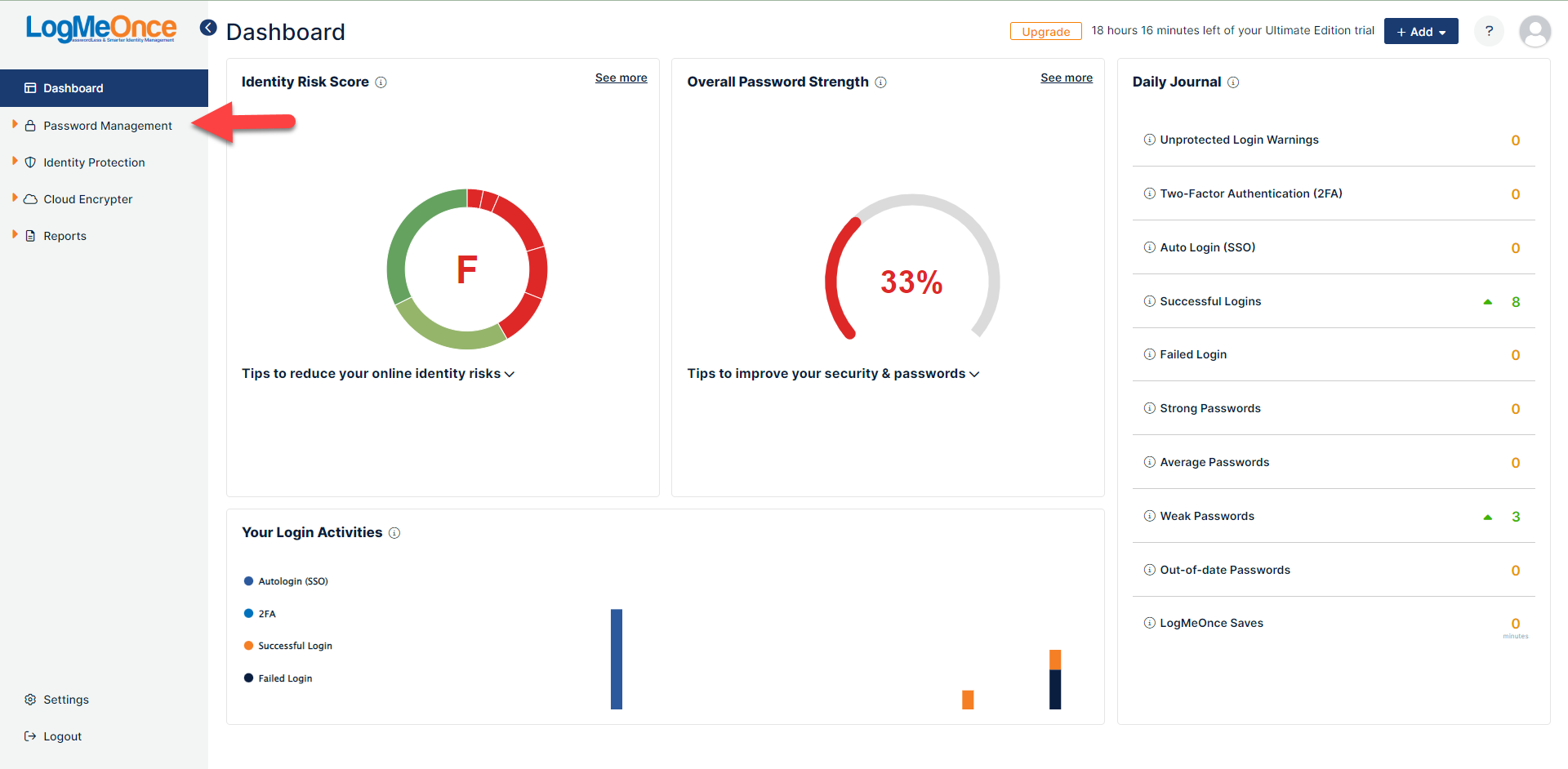
Task: Click the Upgrade button
Action: click(x=1045, y=31)
